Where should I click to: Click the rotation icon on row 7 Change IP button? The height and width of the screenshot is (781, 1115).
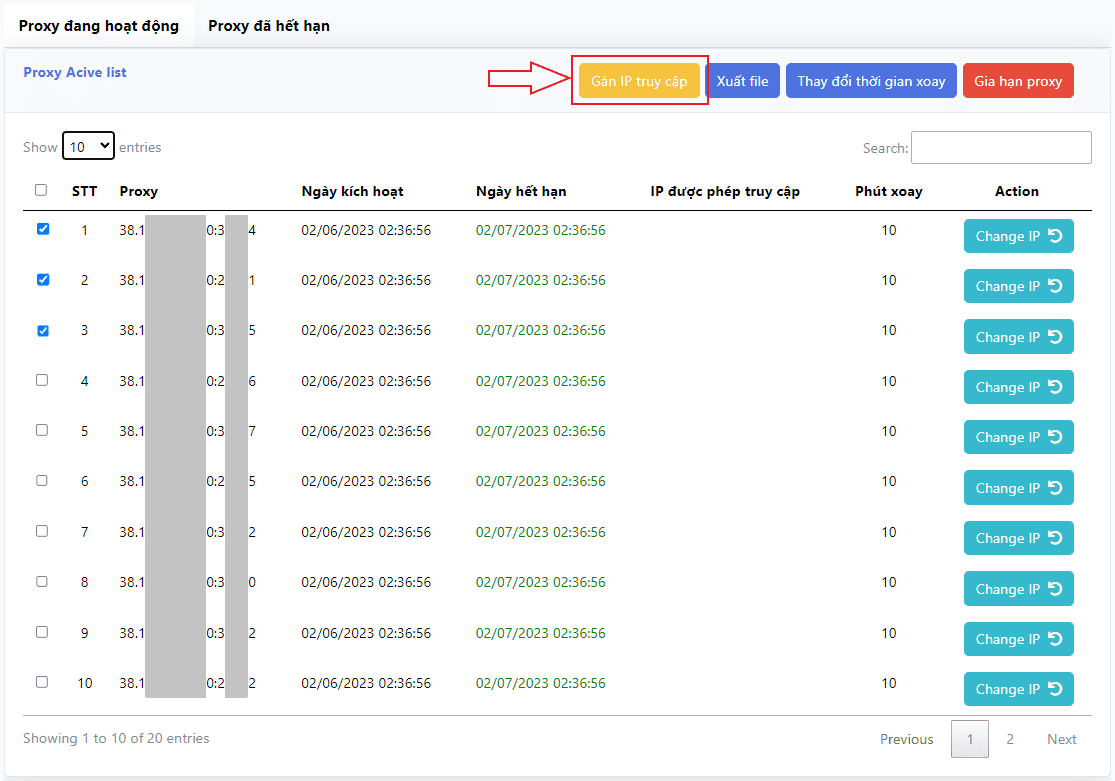coord(1055,537)
